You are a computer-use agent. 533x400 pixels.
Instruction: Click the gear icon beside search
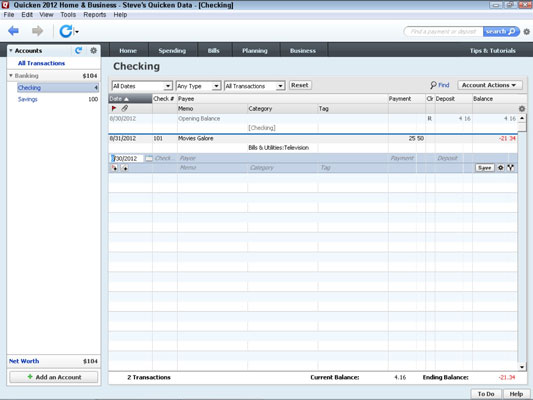pos(527,32)
